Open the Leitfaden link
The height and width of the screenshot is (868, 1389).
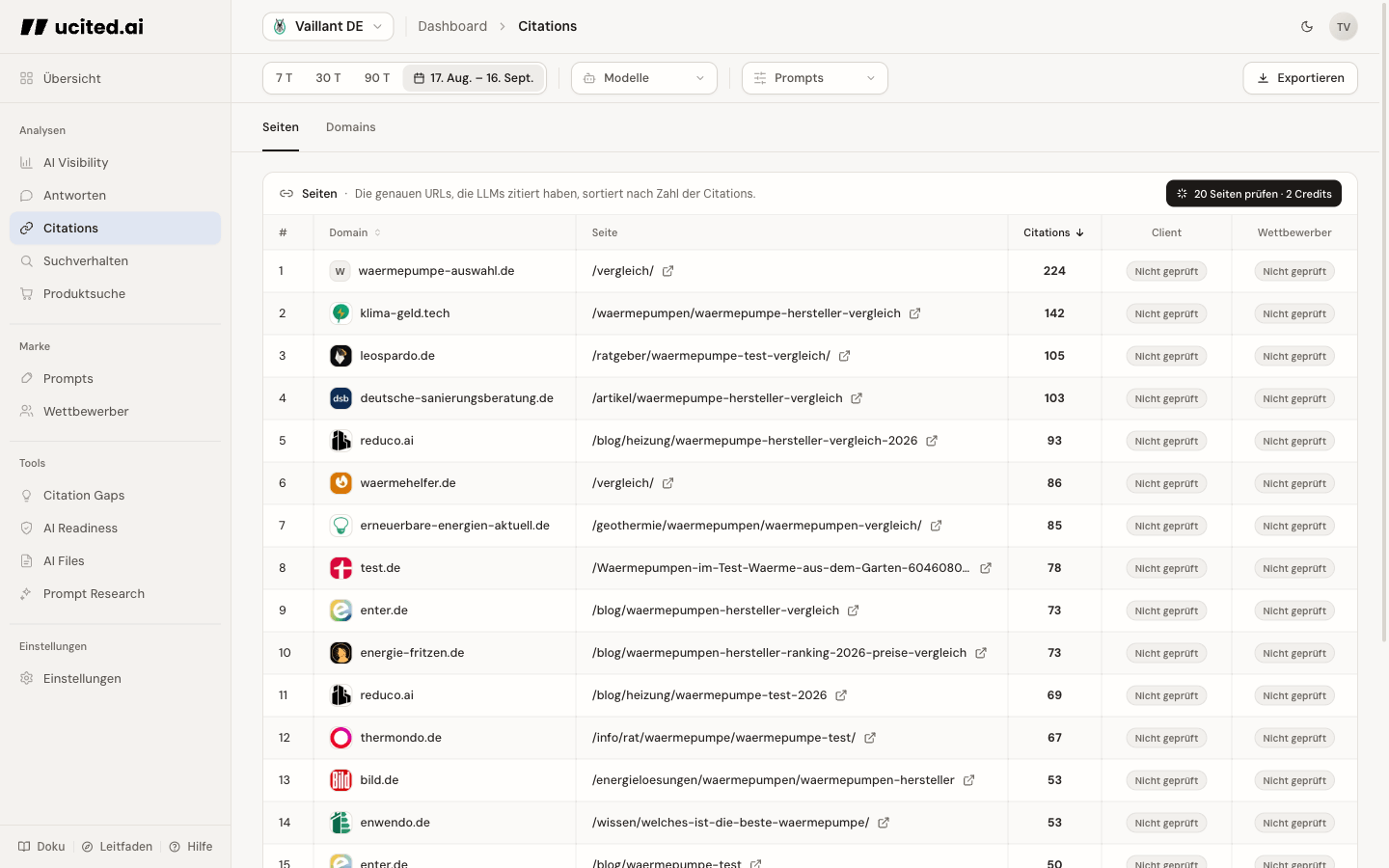(117, 847)
